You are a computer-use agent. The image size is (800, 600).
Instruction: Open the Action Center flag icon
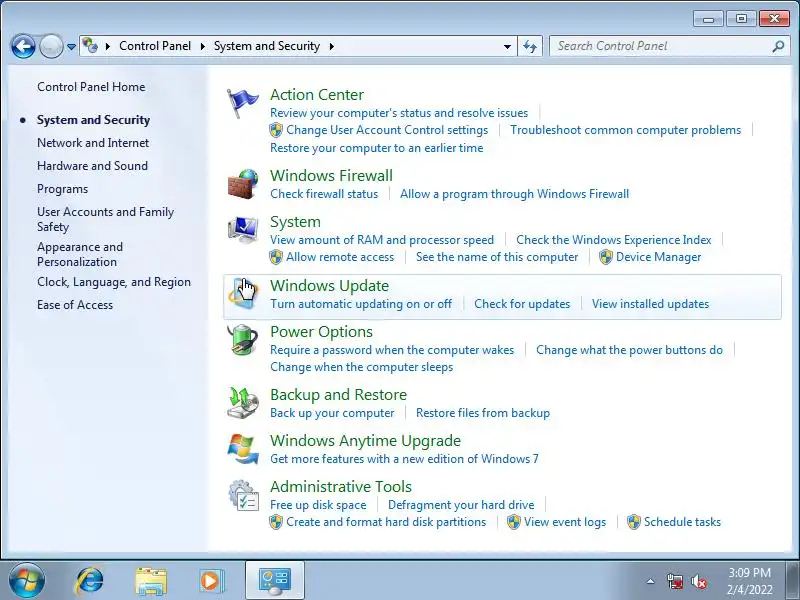point(242,103)
